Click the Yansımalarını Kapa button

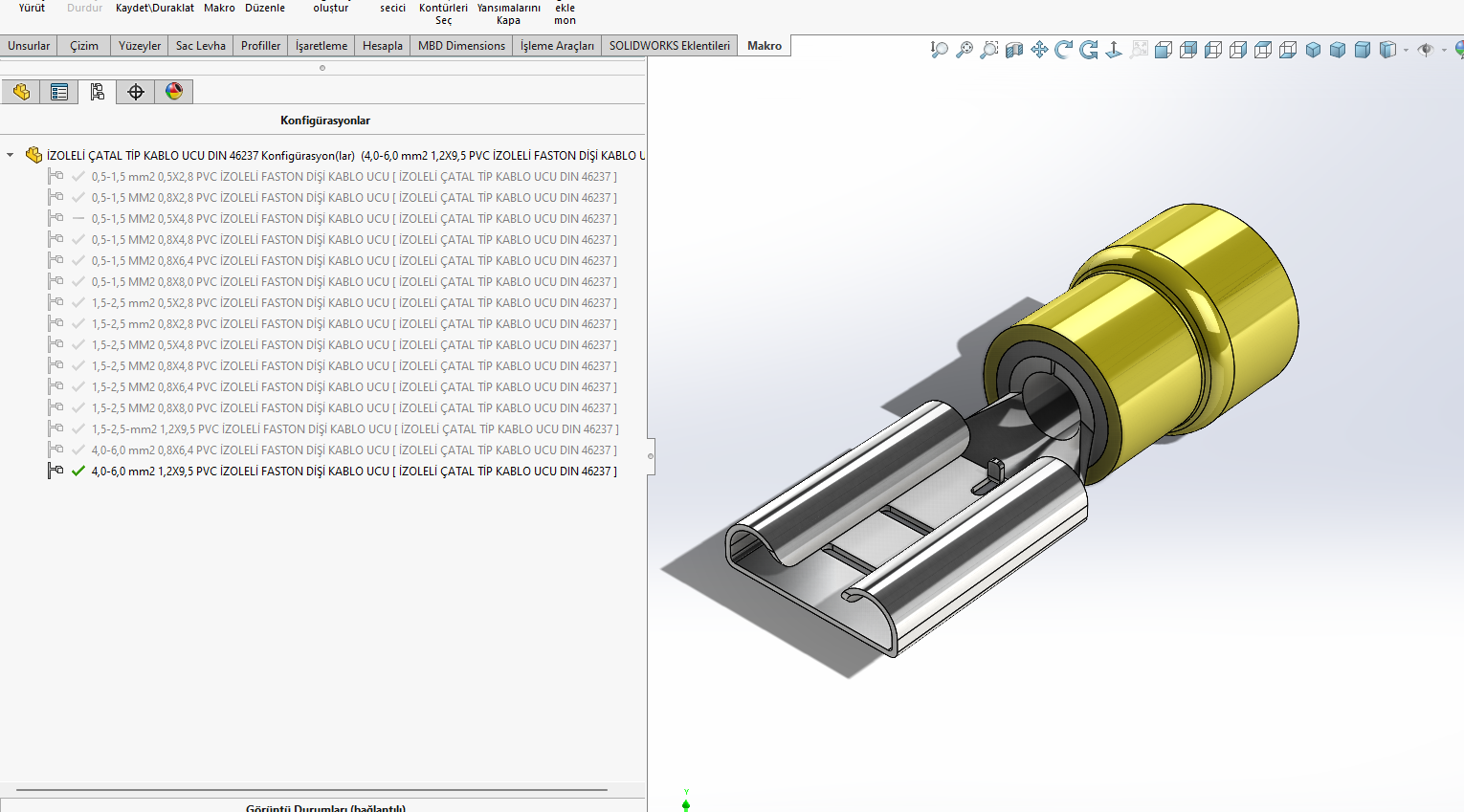pyautogui.click(x=509, y=13)
